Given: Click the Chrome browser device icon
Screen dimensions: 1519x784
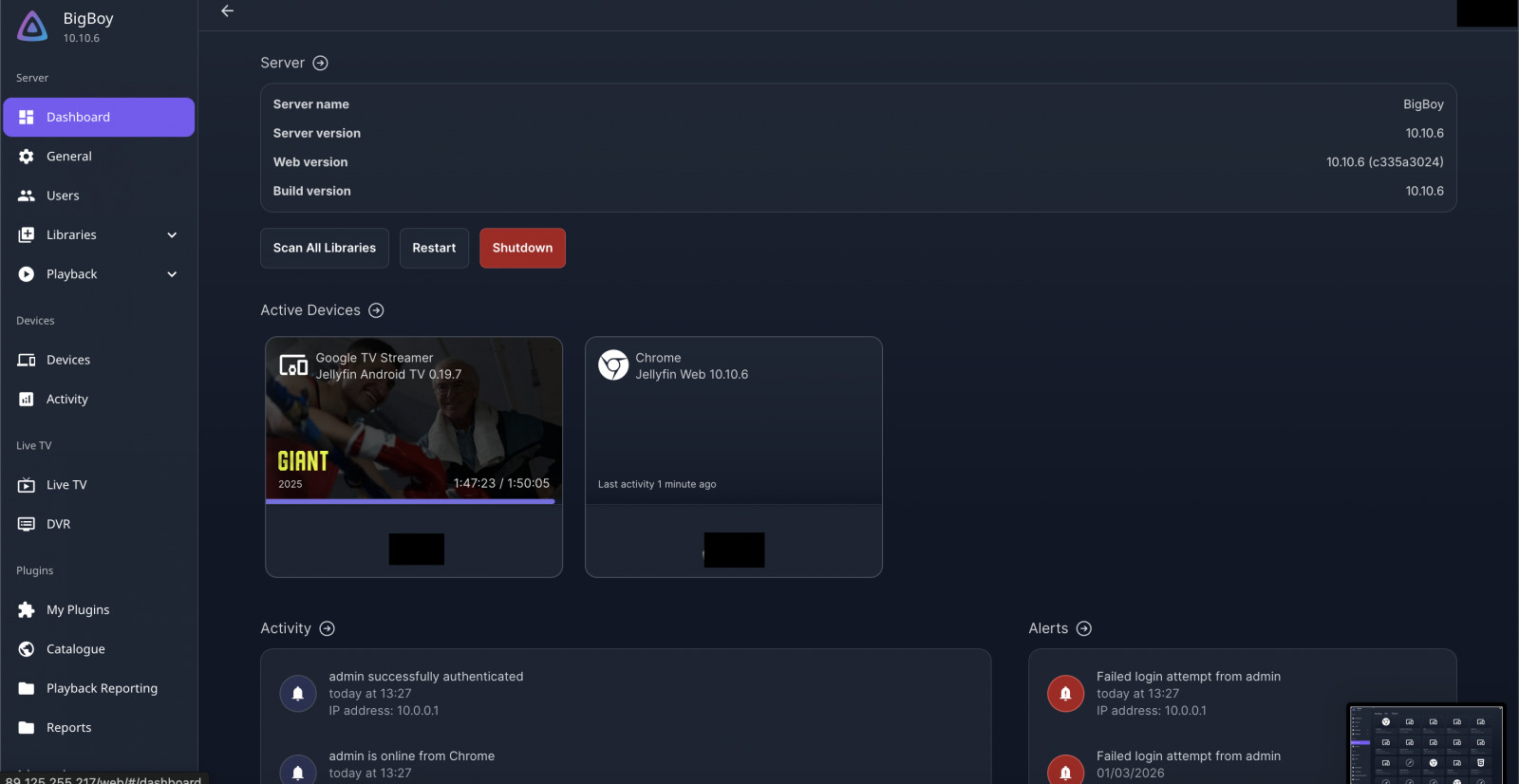Looking at the screenshot, I should [x=613, y=365].
